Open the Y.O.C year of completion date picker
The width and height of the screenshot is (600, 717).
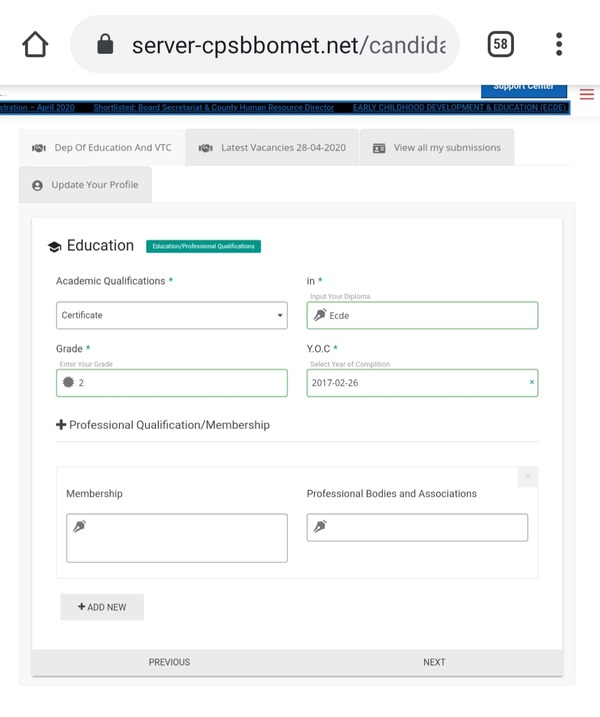coord(415,383)
